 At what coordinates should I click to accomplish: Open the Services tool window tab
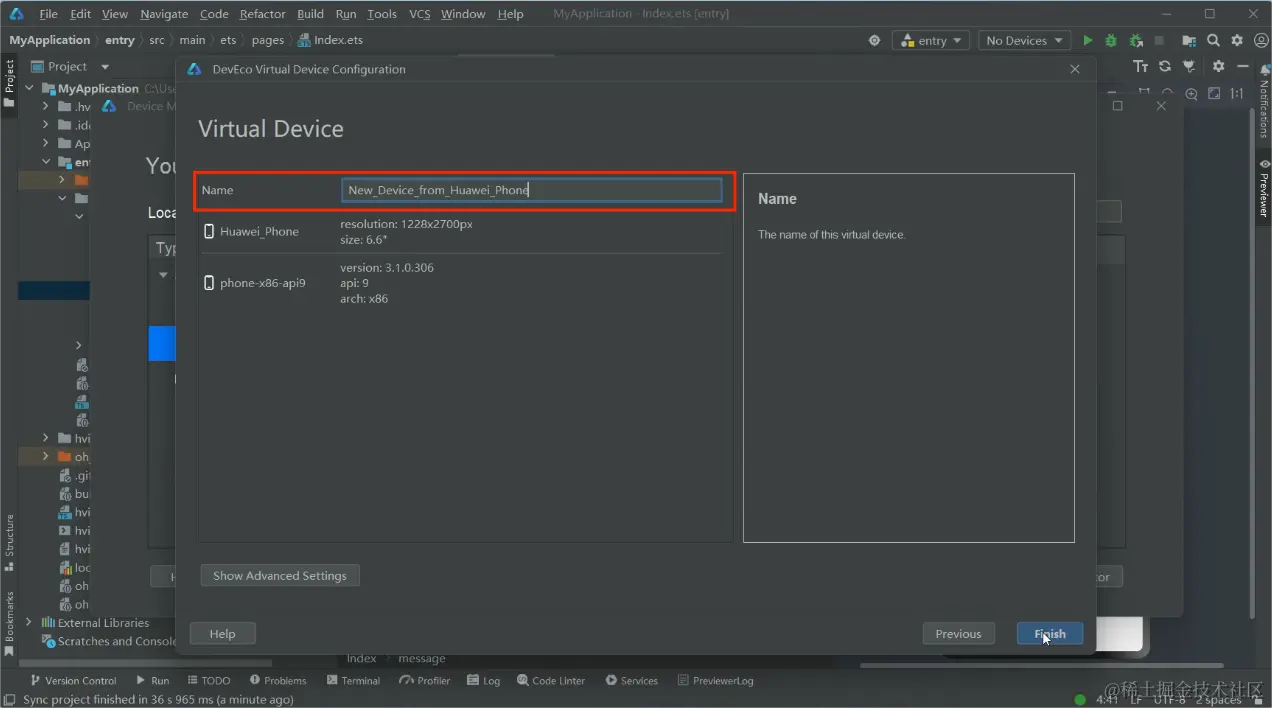pyautogui.click(x=631, y=681)
